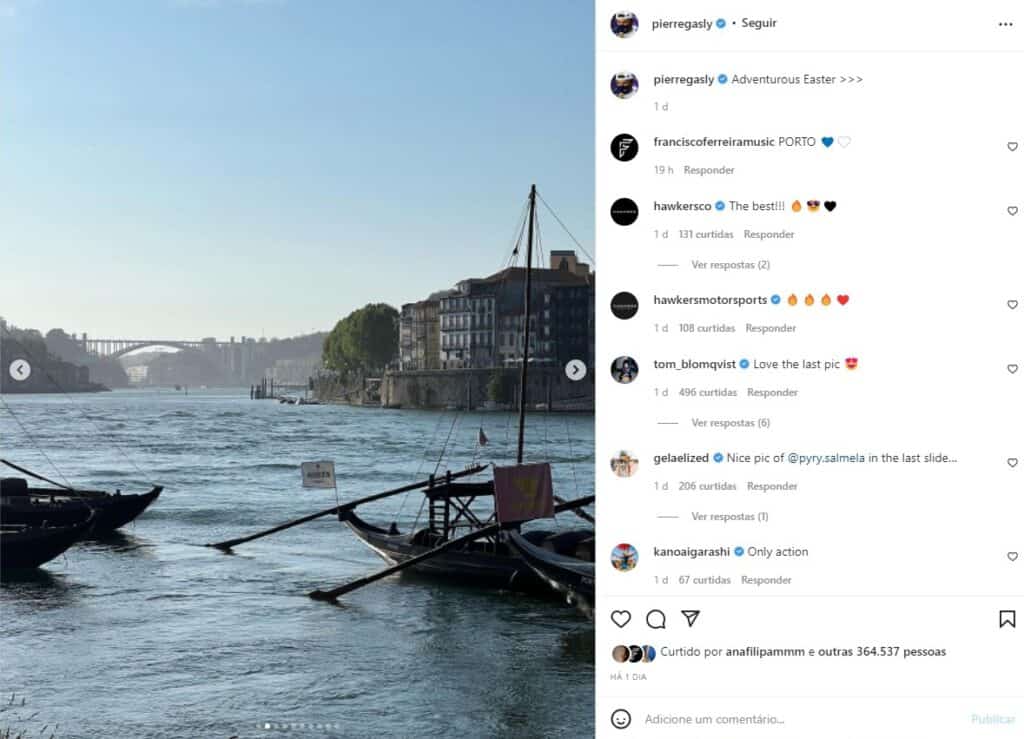
Task: Click Responder on kanoaigarashi's comment
Action: point(766,580)
